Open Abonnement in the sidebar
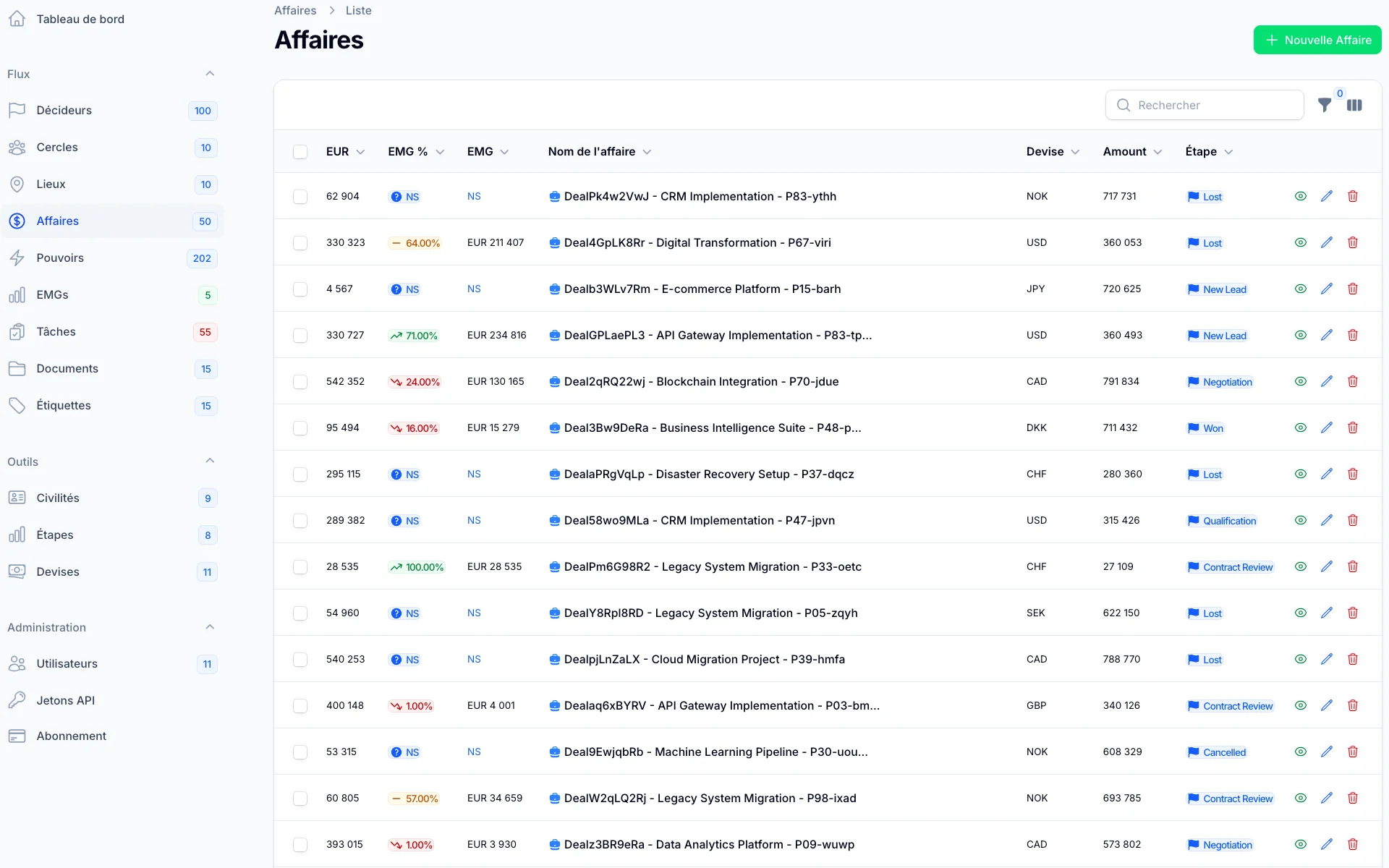This screenshot has width=1389, height=868. (x=112, y=736)
